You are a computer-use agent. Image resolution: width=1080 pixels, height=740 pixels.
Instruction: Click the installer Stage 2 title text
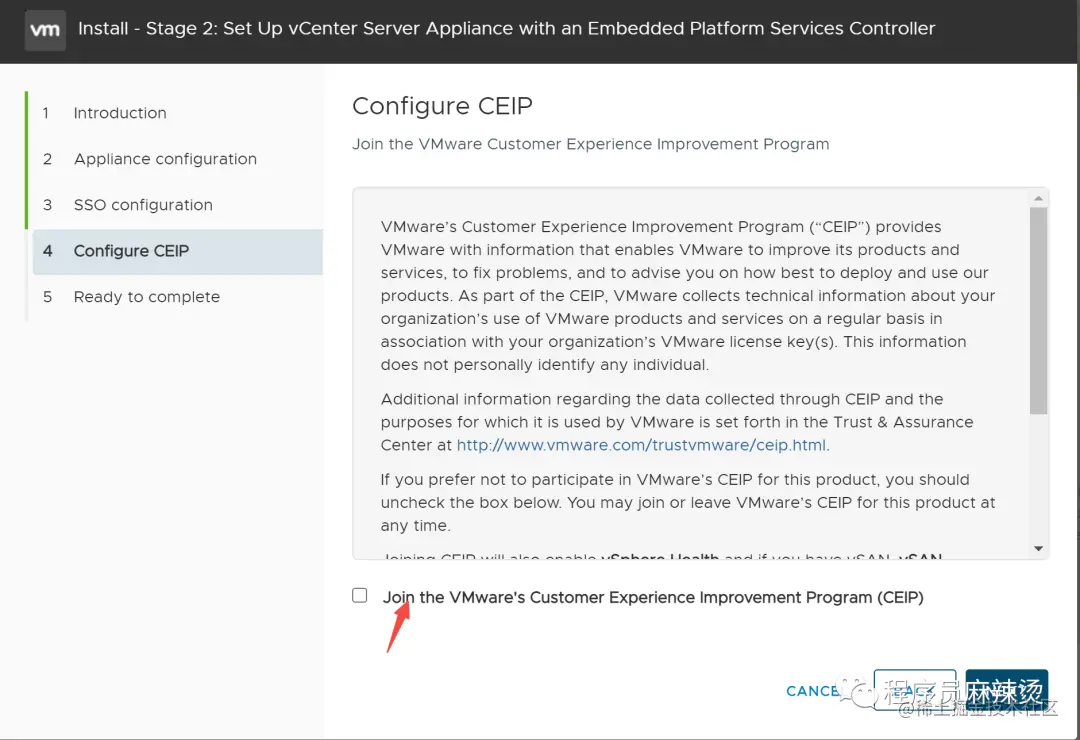coord(506,28)
